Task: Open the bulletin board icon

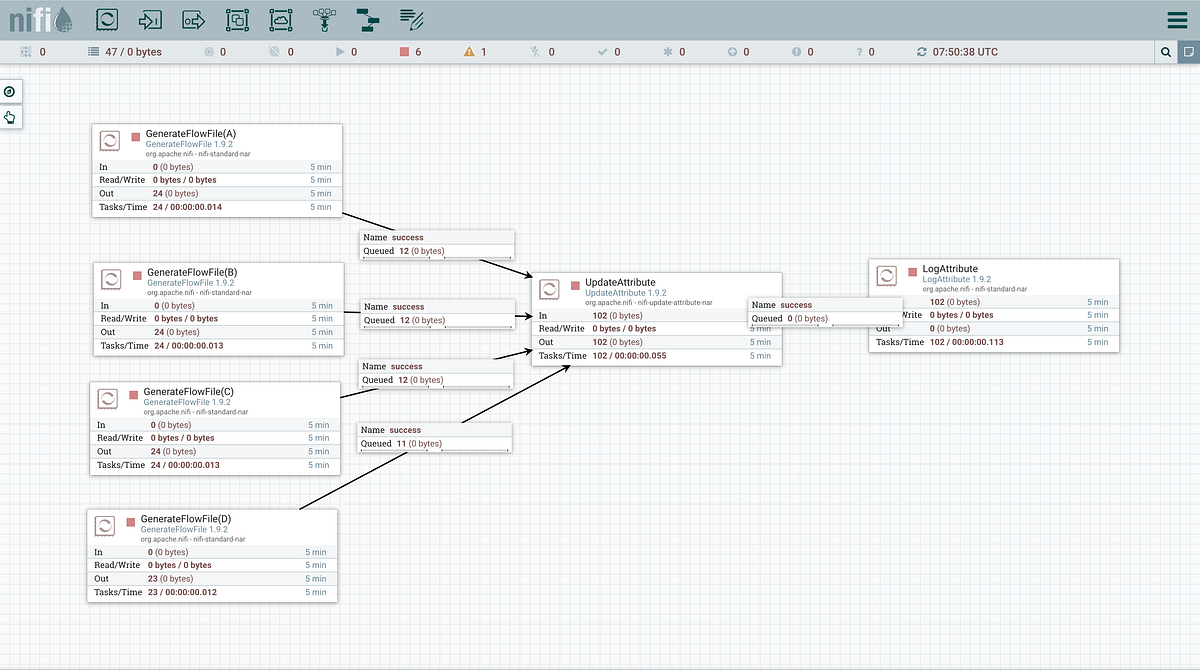Action: [x=1188, y=52]
